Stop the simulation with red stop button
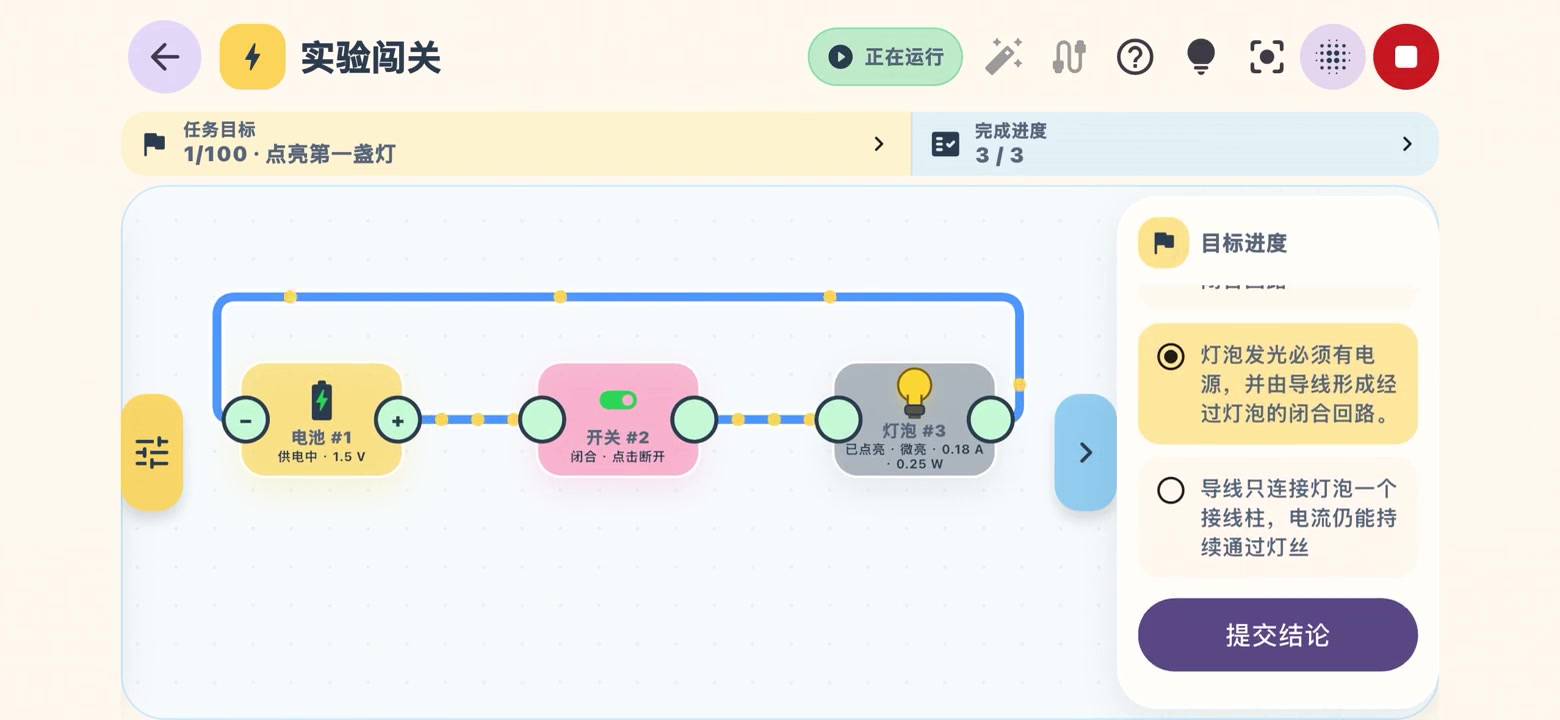The height and width of the screenshot is (720, 1560). click(x=1406, y=57)
